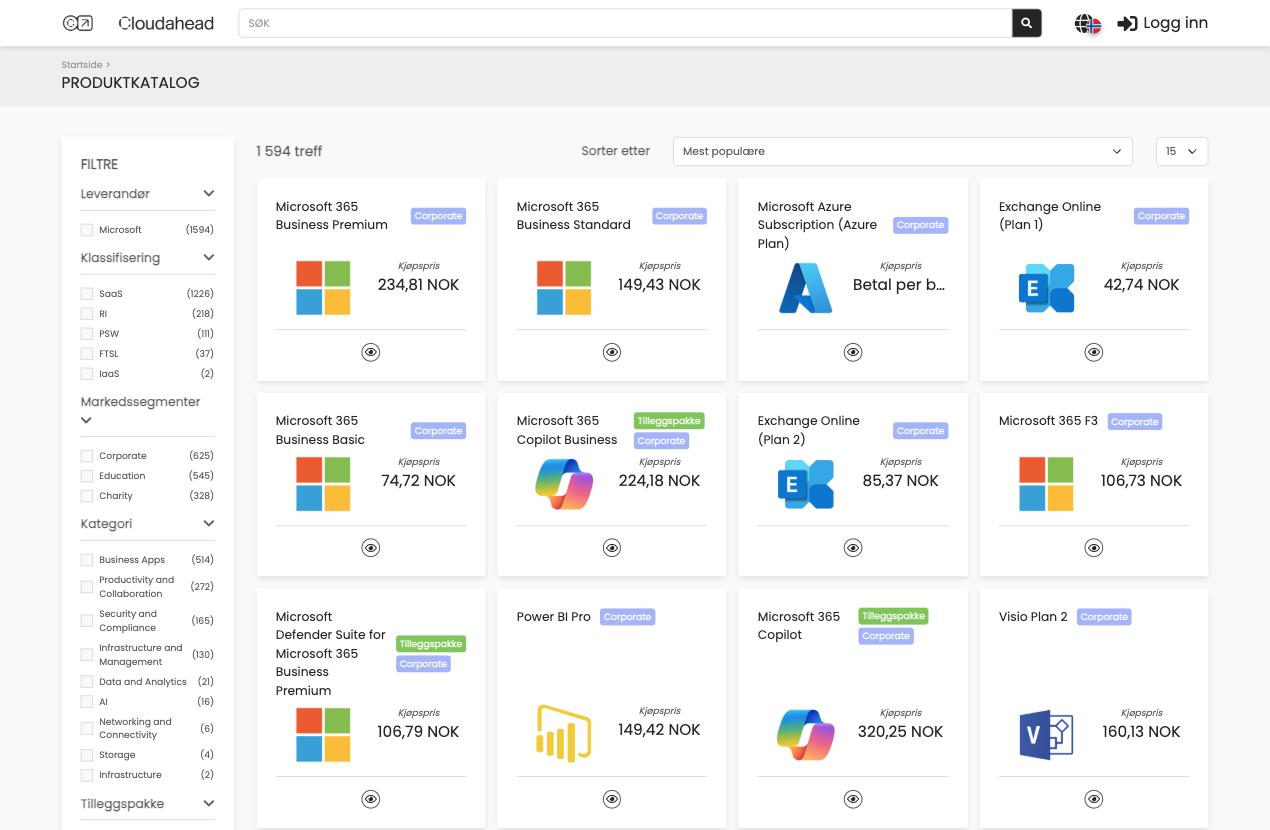Check the Infrastructure and Management filter
The image size is (1270, 830).
[87, 655]
